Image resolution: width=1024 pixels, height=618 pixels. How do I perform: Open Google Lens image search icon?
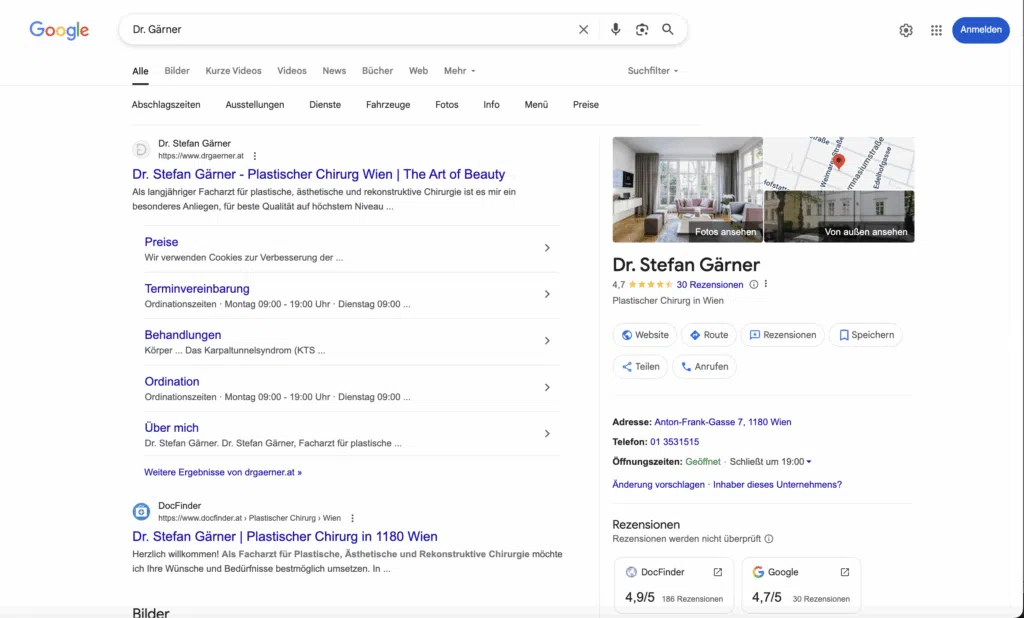(x=642, y=29)
